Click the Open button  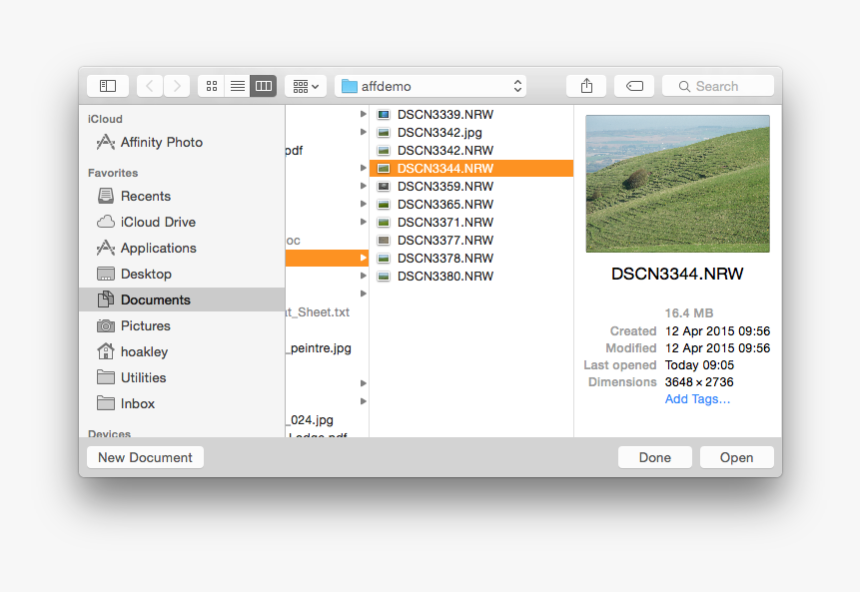736,457
